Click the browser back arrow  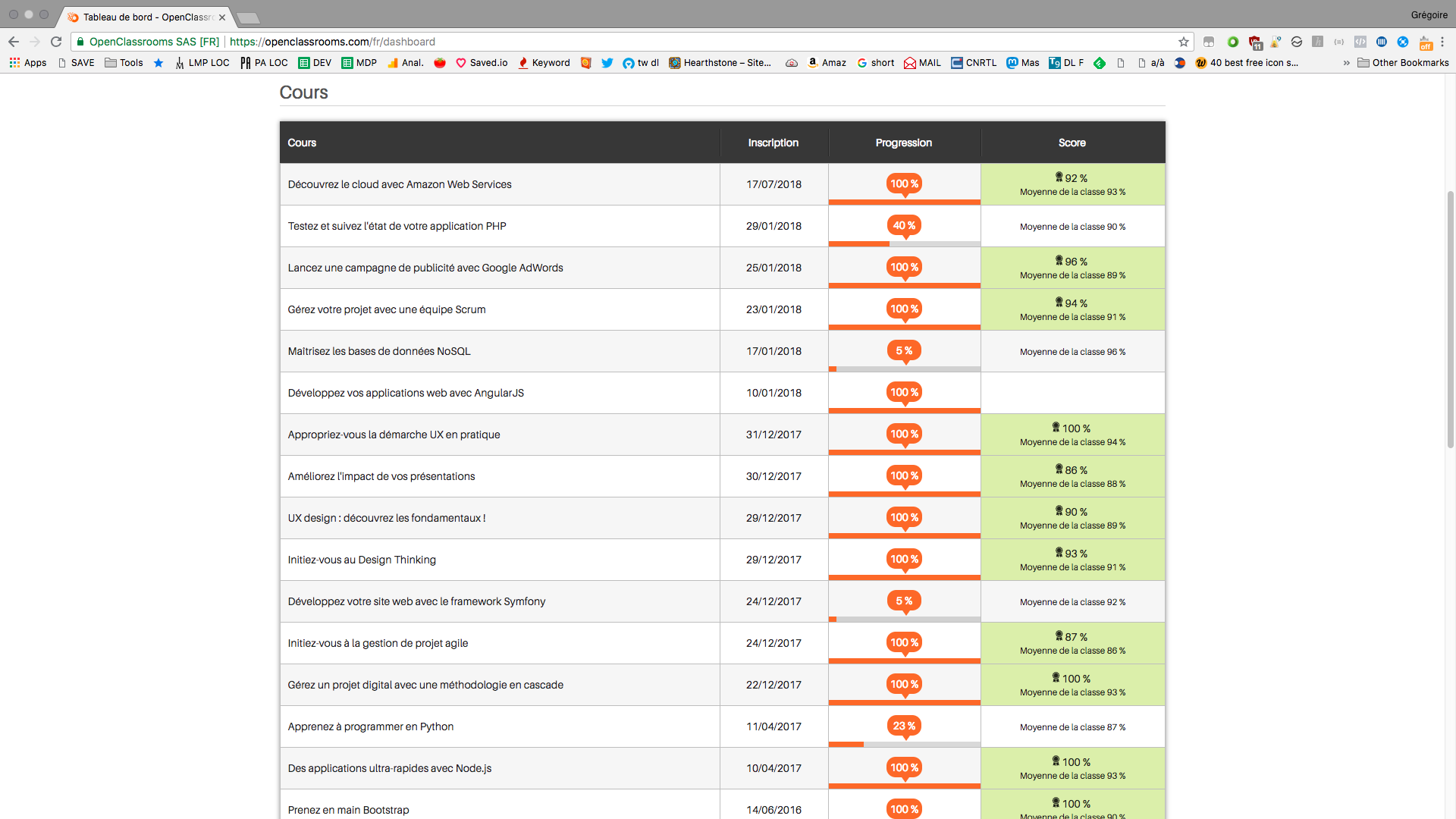[14, 42]
